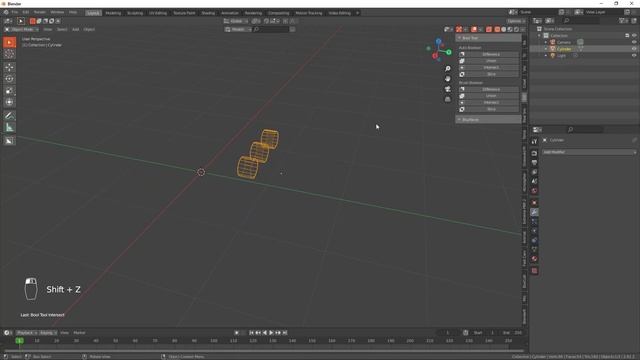Image resolution: width=640 pixels, height=360 pixels.
Task: Switch orthographic/perspective grid icon
Action: point(448,99)
